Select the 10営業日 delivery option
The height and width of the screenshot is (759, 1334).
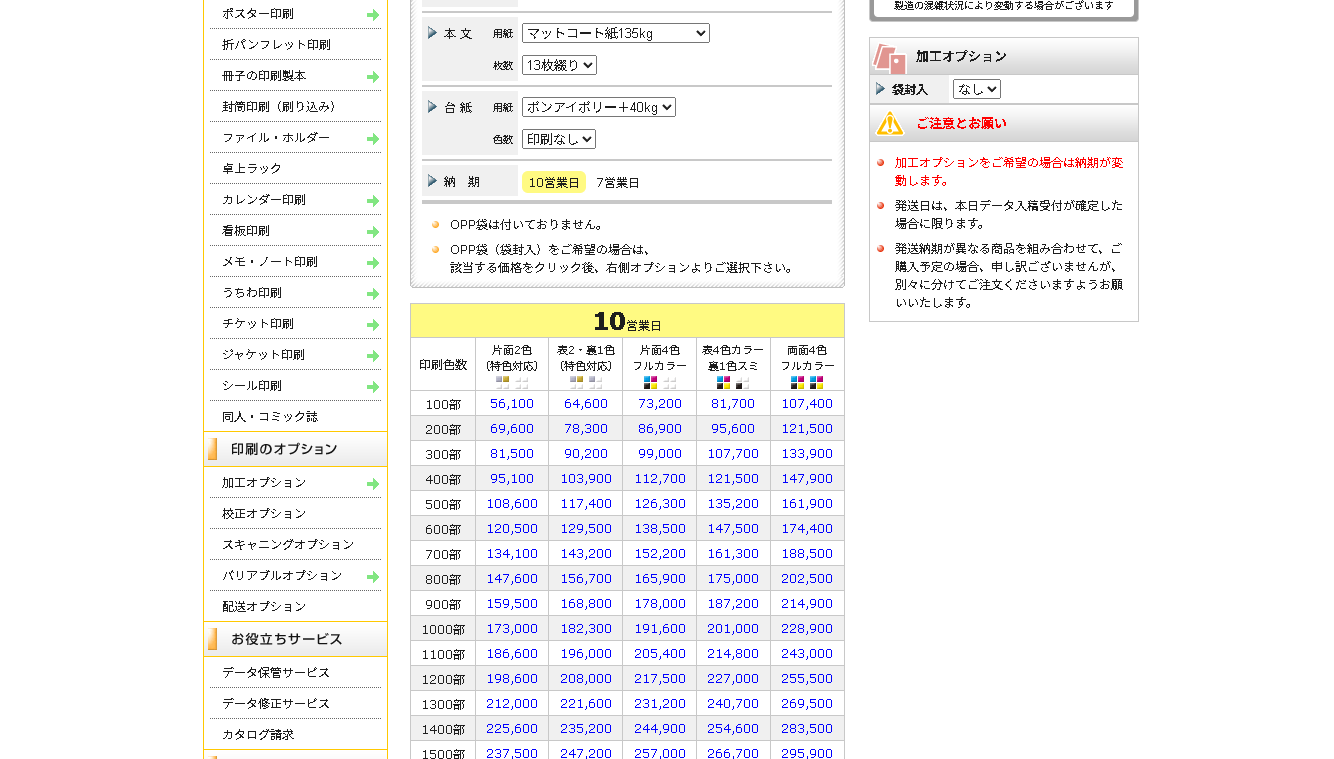coord(553,182)
